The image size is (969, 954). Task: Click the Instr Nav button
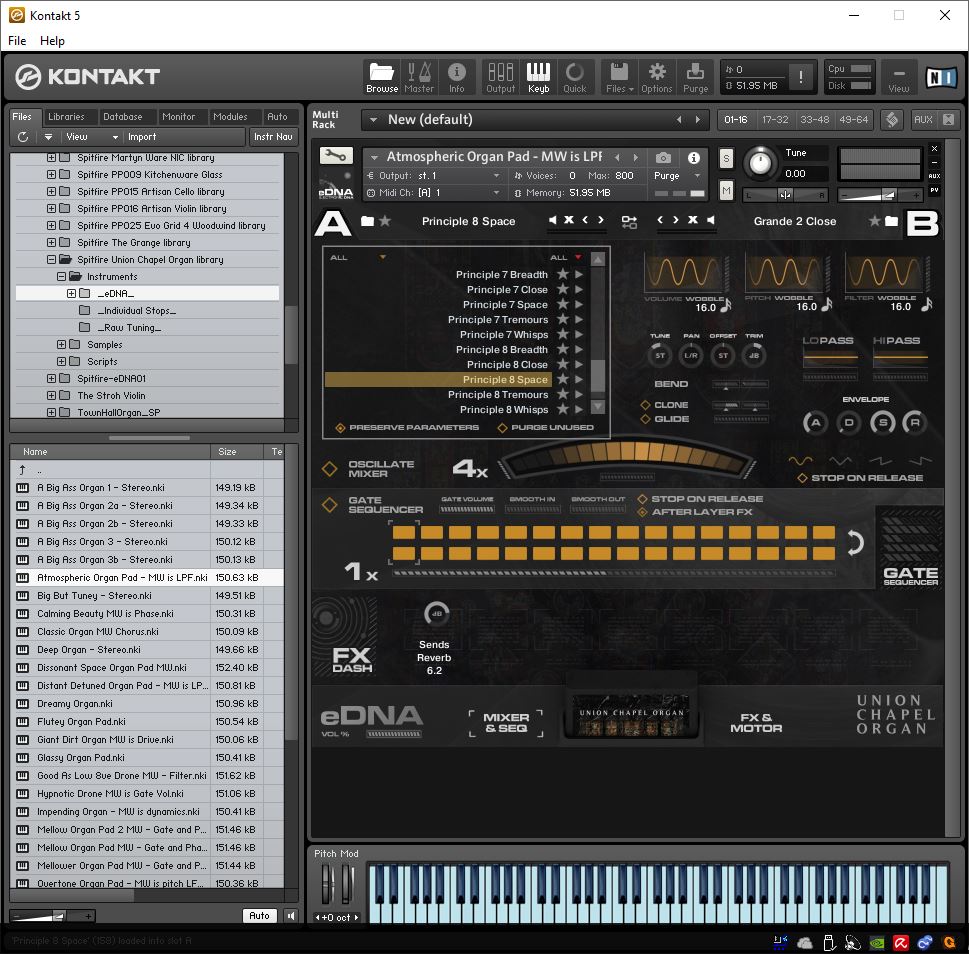273,137
